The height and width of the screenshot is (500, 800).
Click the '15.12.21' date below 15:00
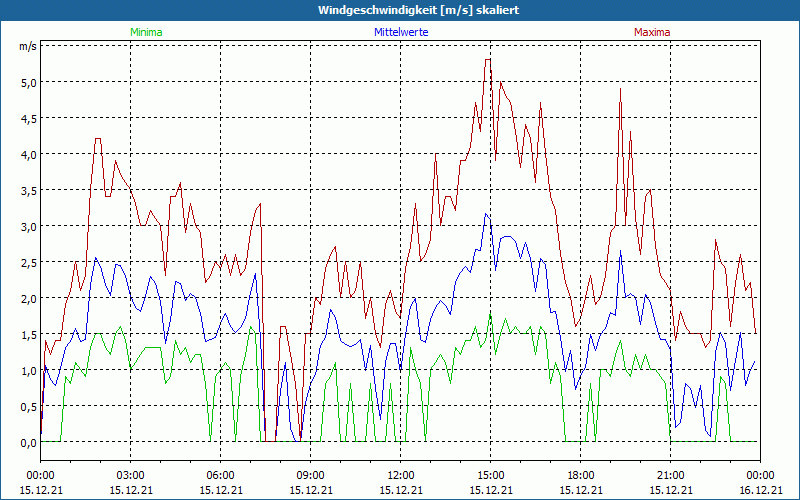491,490
